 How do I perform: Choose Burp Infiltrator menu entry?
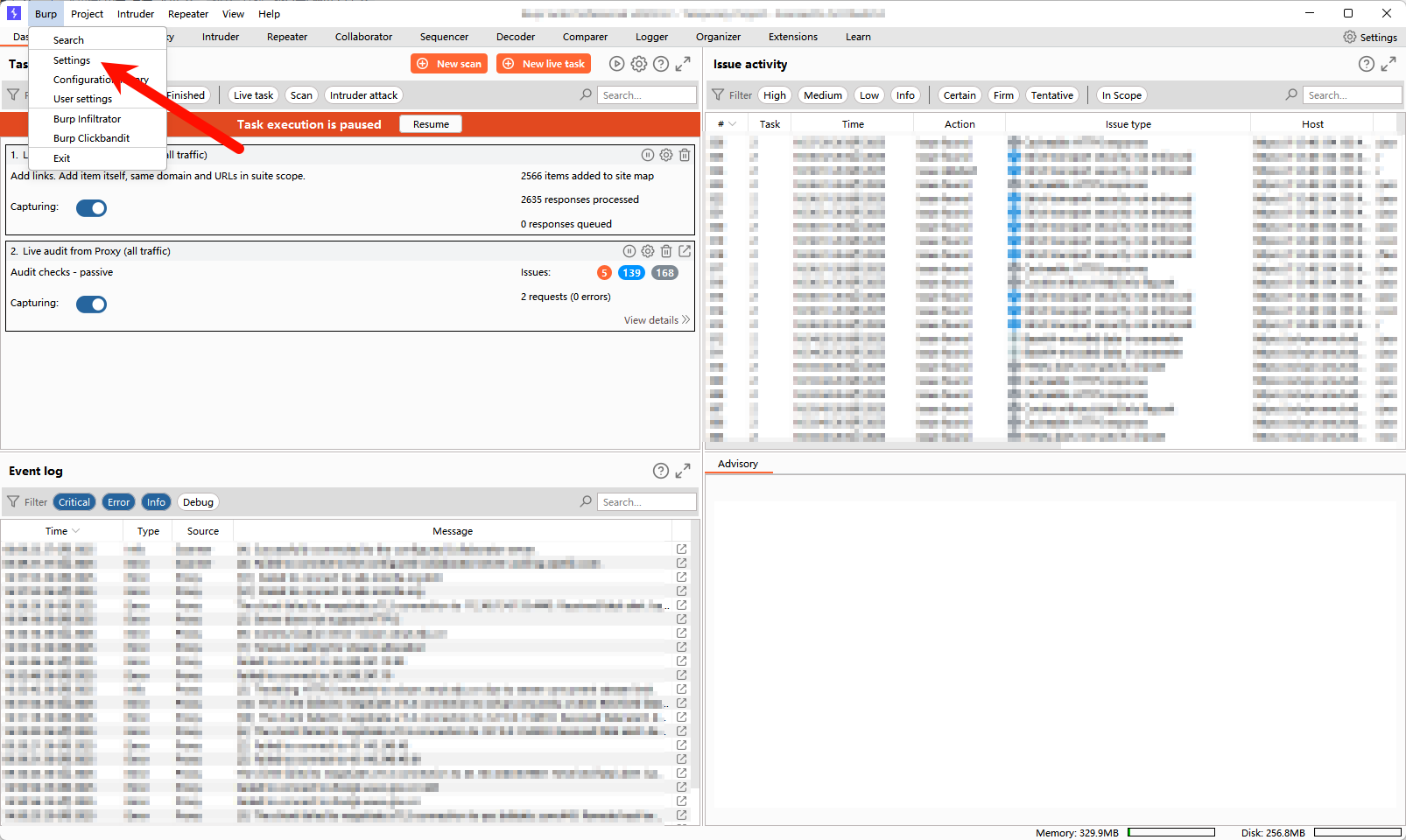88,119
